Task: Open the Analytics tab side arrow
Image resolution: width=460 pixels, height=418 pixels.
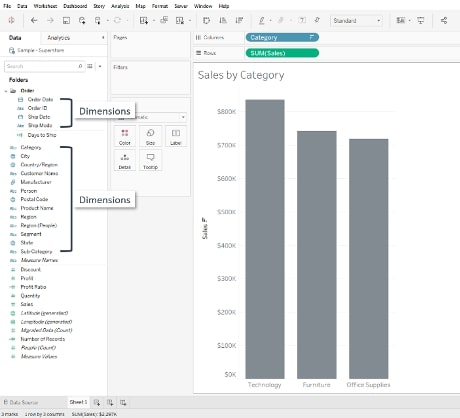Action: [x=103, y=38]
